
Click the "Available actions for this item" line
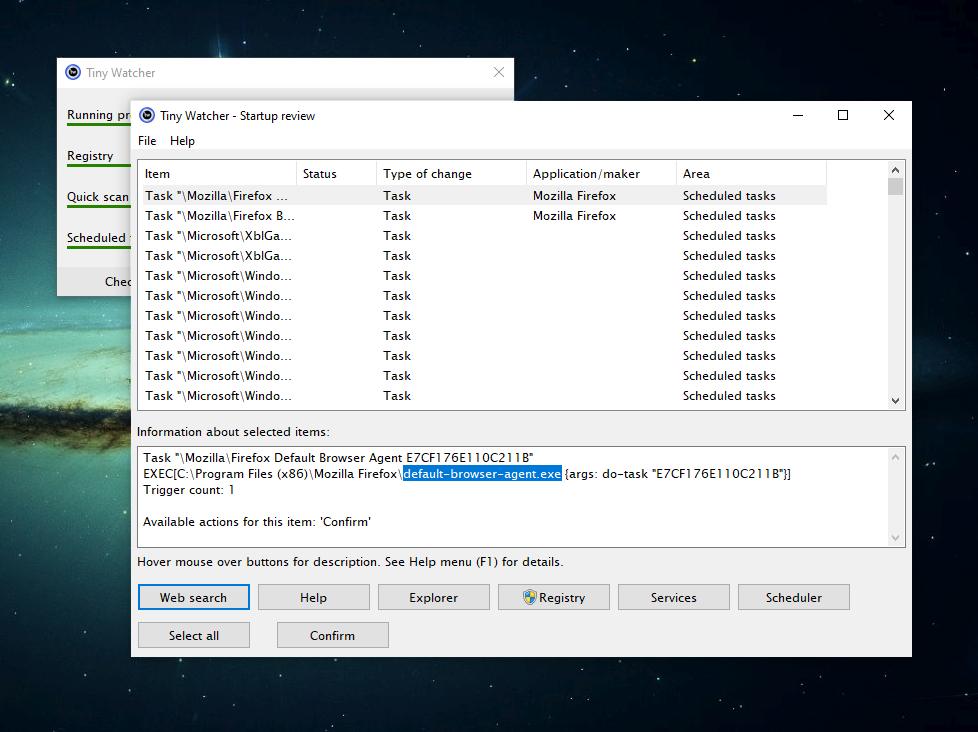point(257,522)
